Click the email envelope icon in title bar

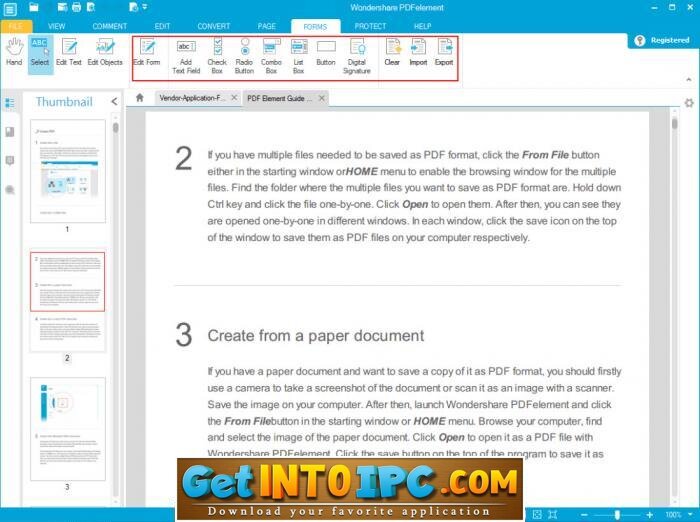[x=62, y=7]
